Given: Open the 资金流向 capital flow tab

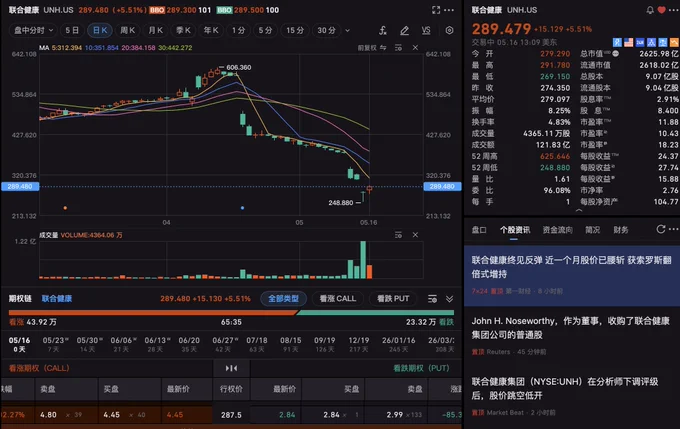Looking at the screenshot, I should 557,229.
